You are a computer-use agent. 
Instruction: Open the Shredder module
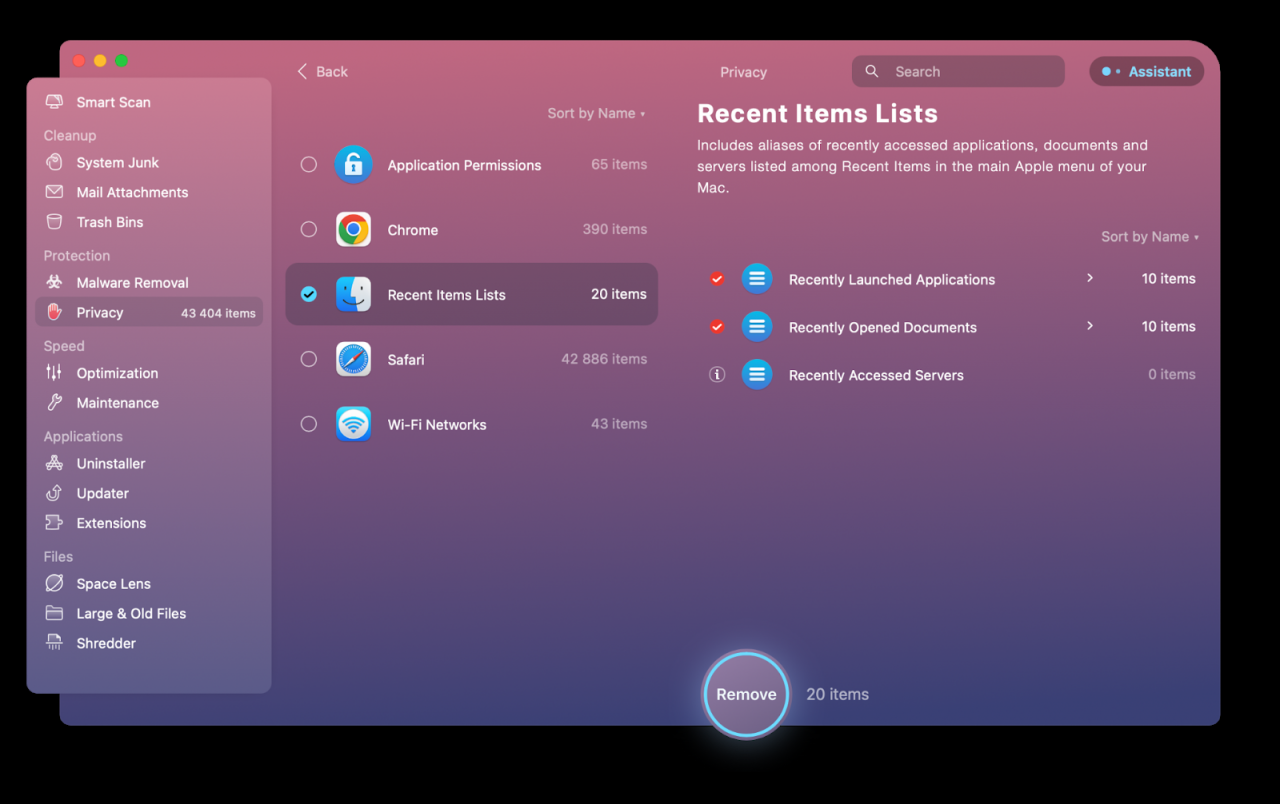[149, 643]
